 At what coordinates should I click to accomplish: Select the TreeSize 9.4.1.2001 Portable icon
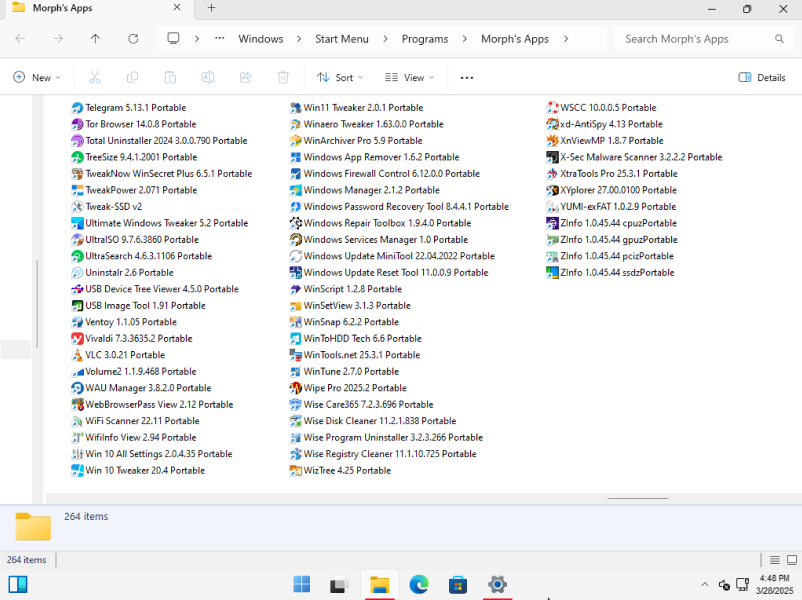(x=77, y=157)
